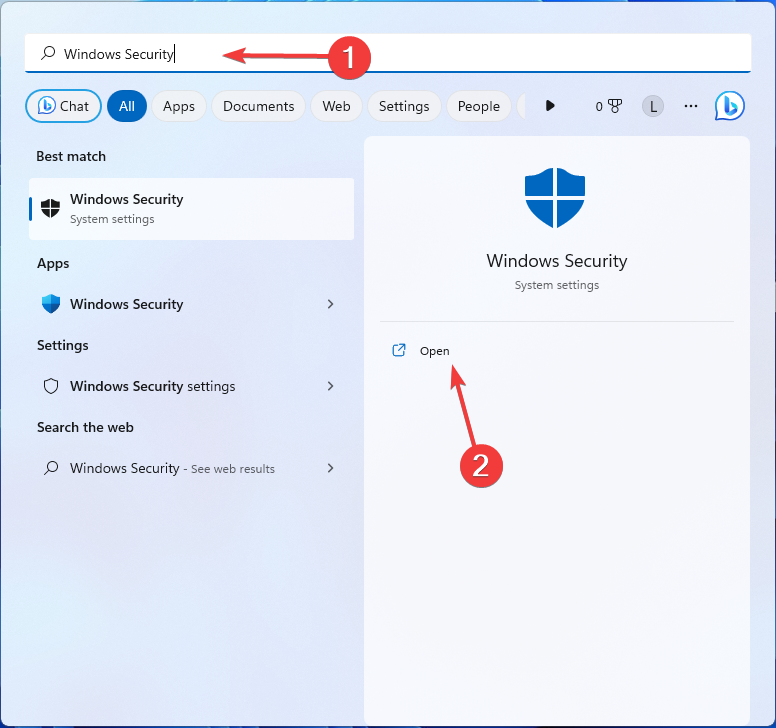The width and height of the screenshot is (776, 728).
Task: Switch to the People filter tab
Action: click(x=479, y=106)
